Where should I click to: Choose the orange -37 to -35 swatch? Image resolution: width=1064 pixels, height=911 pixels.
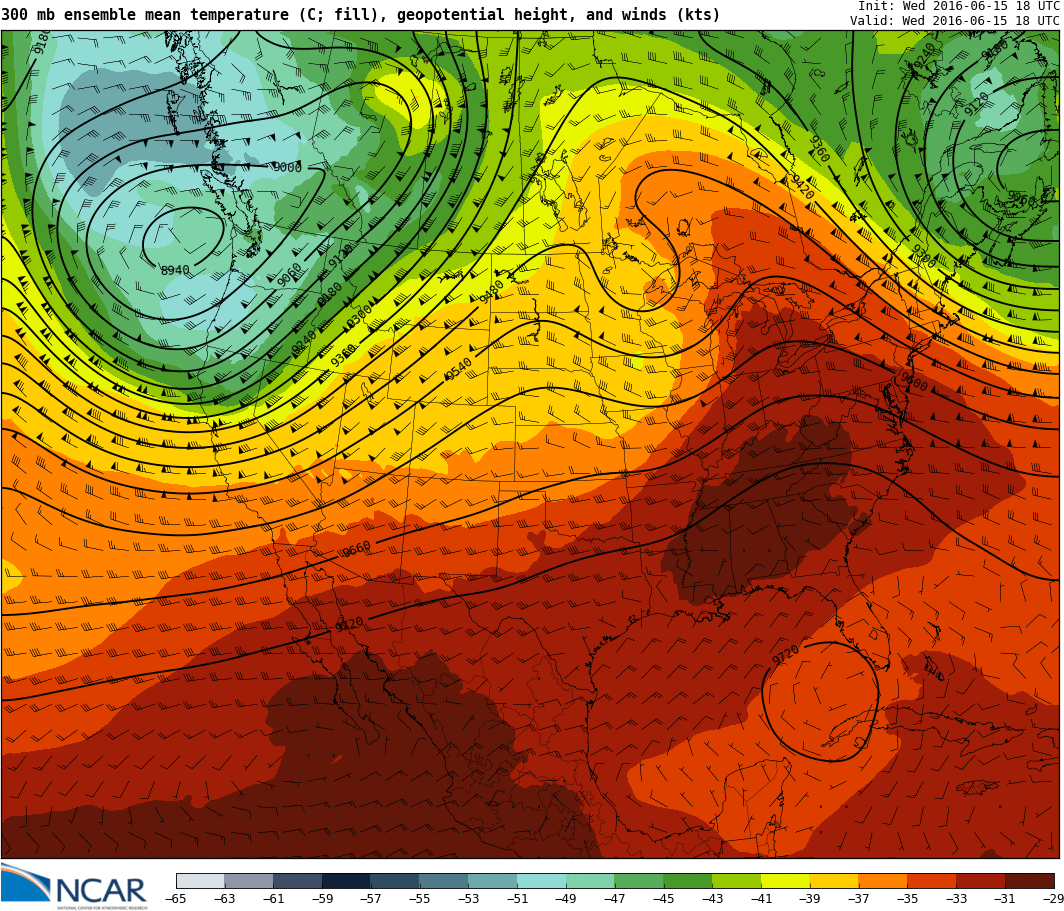point(884,880)
